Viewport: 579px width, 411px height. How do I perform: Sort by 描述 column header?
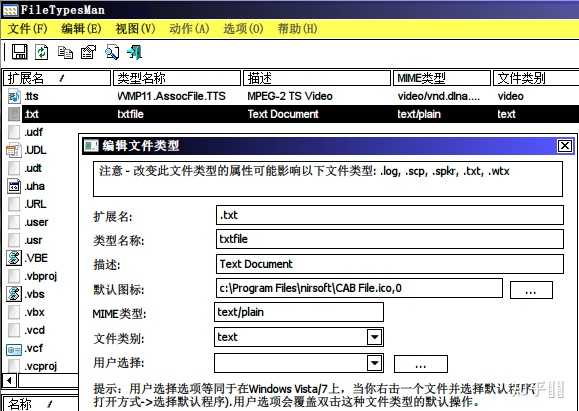point(317,78)
